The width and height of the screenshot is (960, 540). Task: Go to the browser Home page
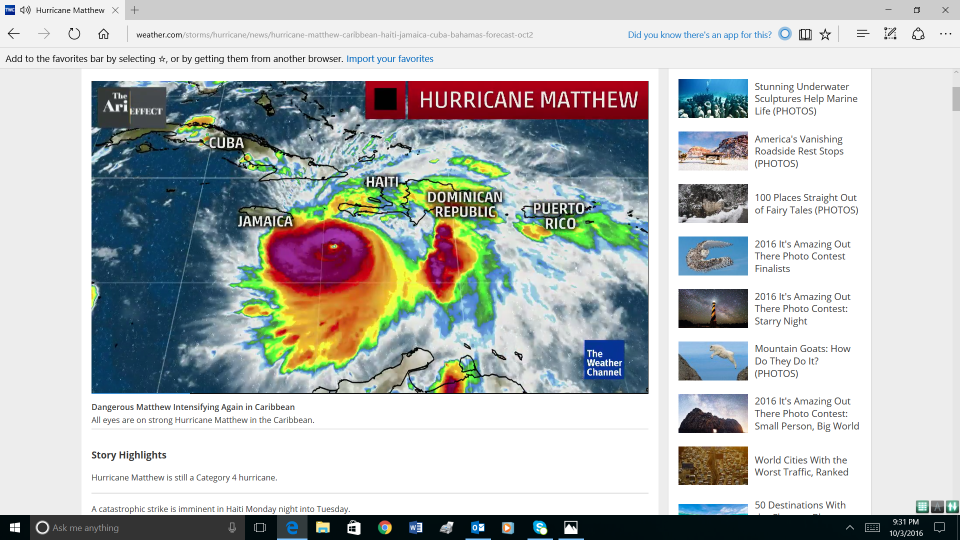click(104, 34)
